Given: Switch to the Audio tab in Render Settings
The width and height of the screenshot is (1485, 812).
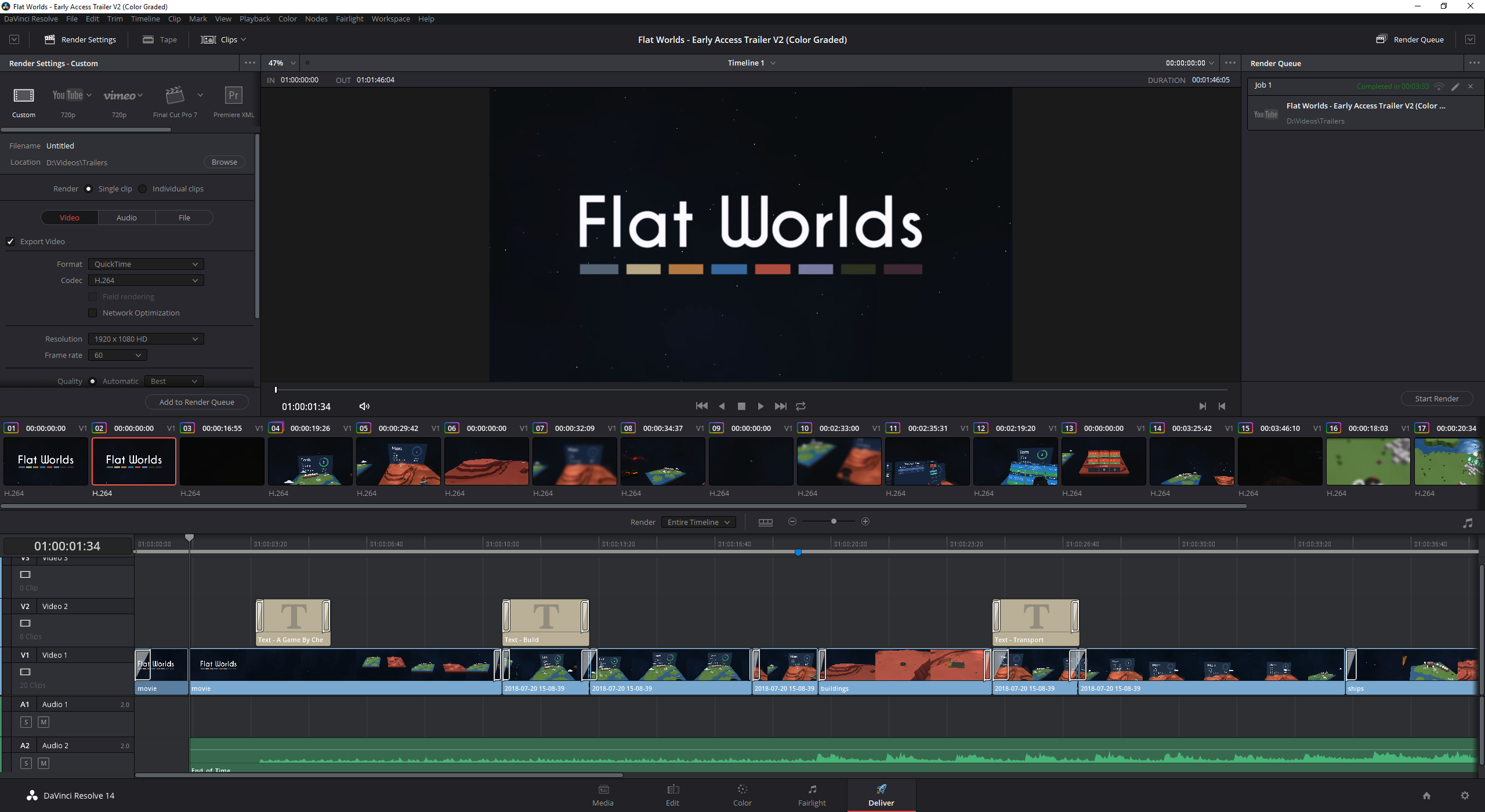Looking at the screenshot, I should [126, 217].
